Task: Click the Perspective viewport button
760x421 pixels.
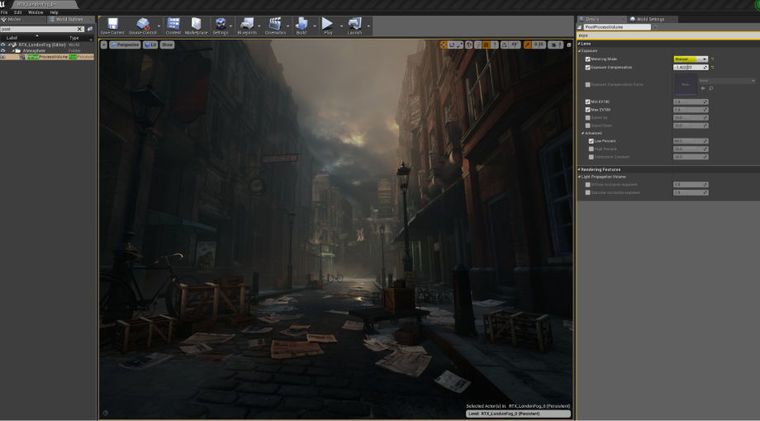Action: click(125, 45)
